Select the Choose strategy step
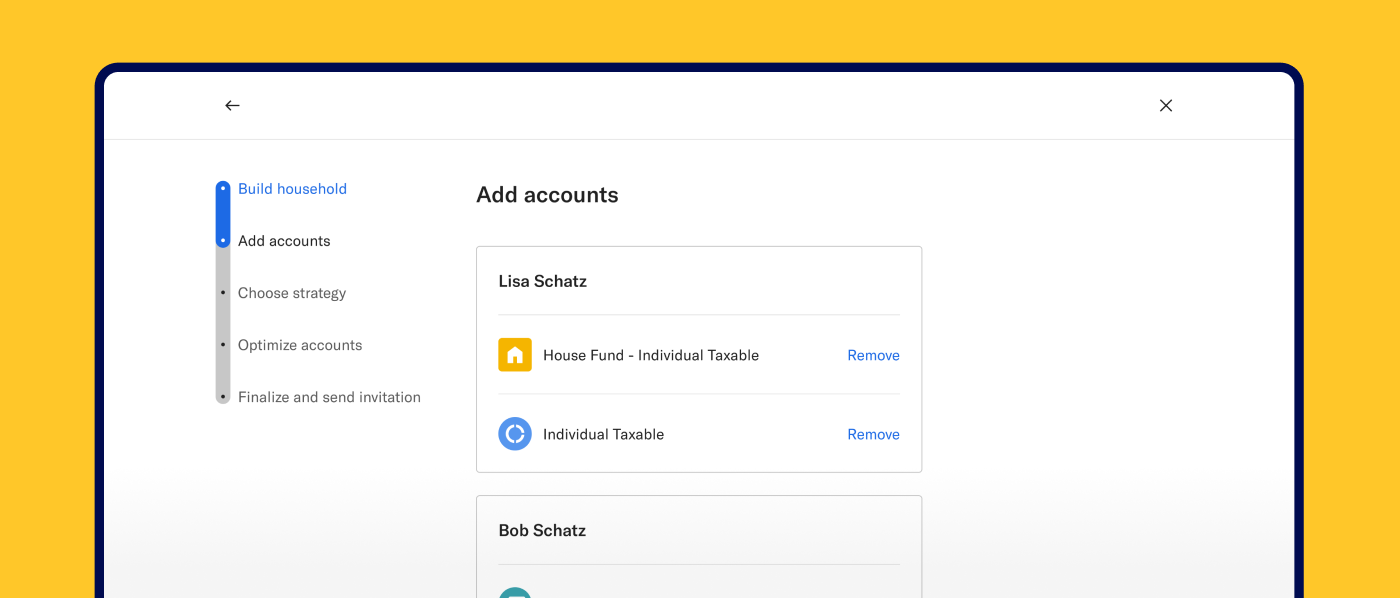 291,292
